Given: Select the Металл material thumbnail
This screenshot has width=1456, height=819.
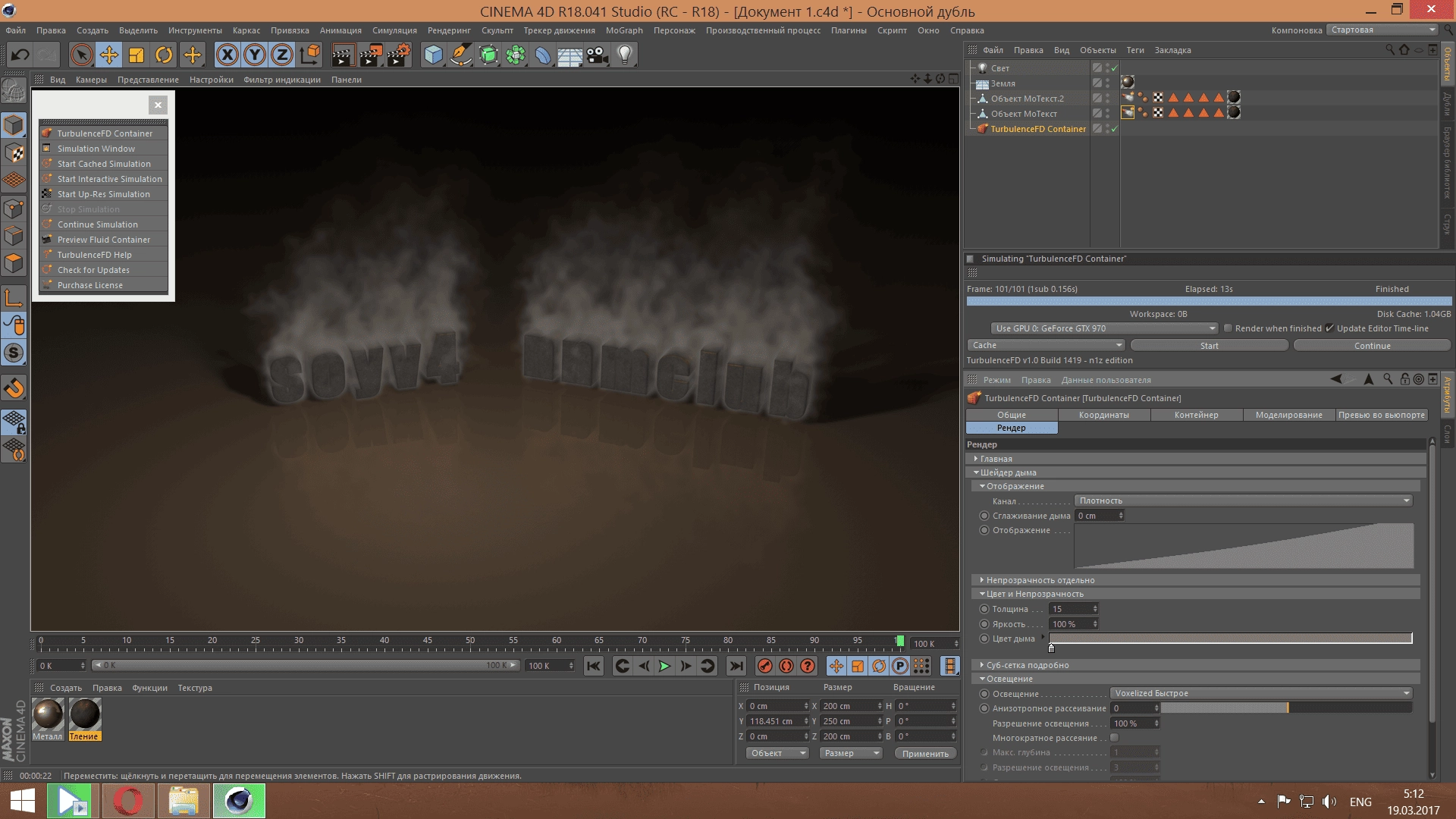Looking at the screenshot, I should pos(48,714).
